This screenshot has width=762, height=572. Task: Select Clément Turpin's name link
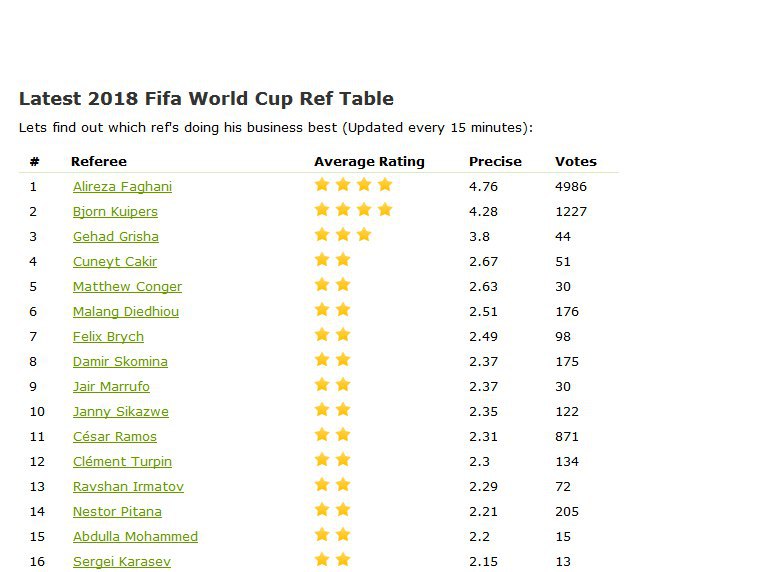122,462
